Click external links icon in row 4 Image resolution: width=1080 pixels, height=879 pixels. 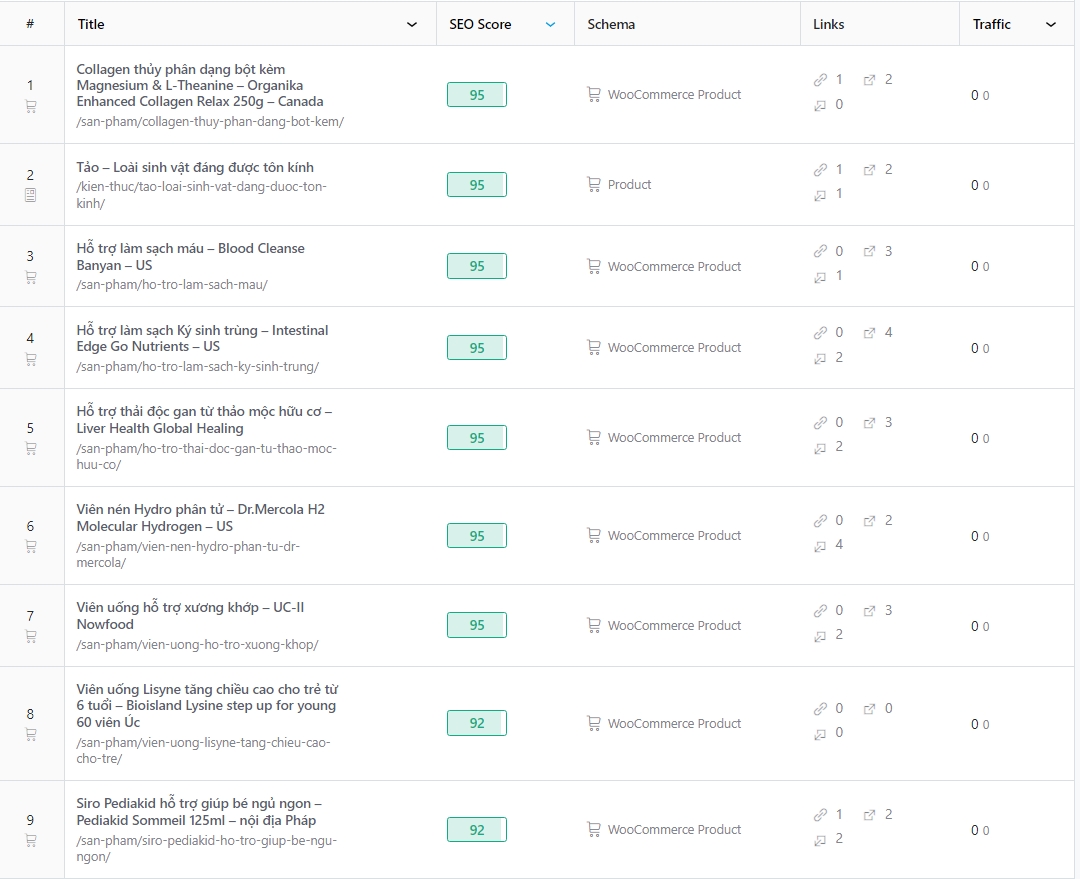point(869,333)
